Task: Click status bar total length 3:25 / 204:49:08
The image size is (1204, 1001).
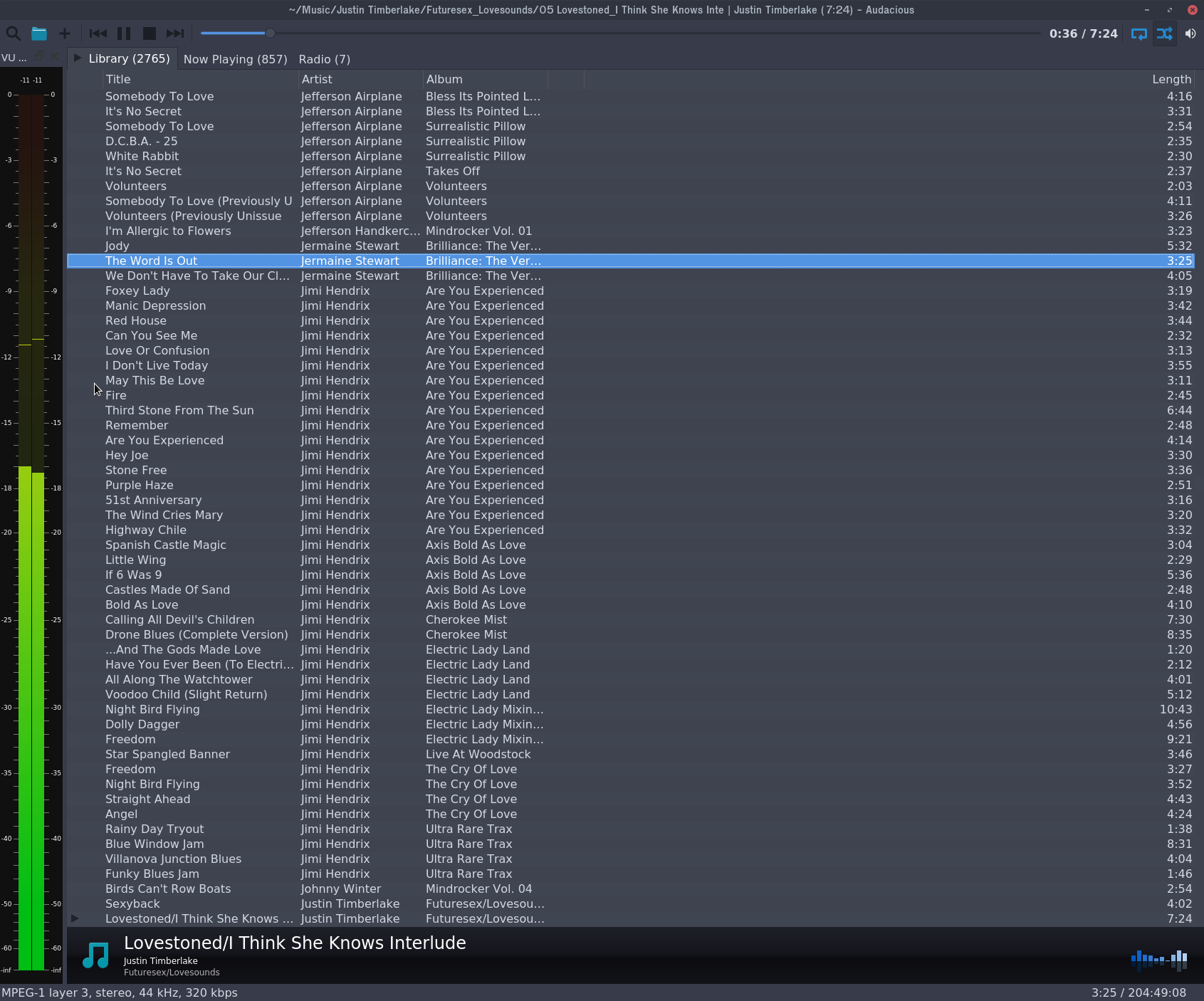Action: point(1138,992)
